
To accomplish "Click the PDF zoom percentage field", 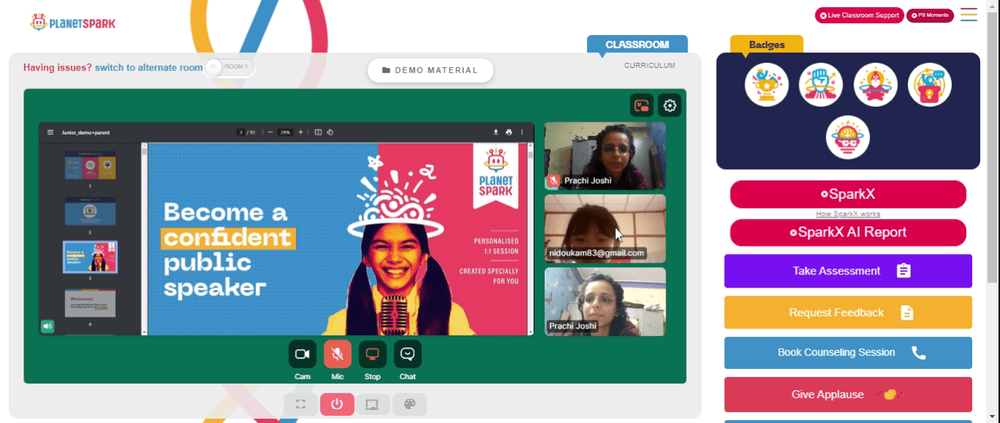I will click(285, 133).
